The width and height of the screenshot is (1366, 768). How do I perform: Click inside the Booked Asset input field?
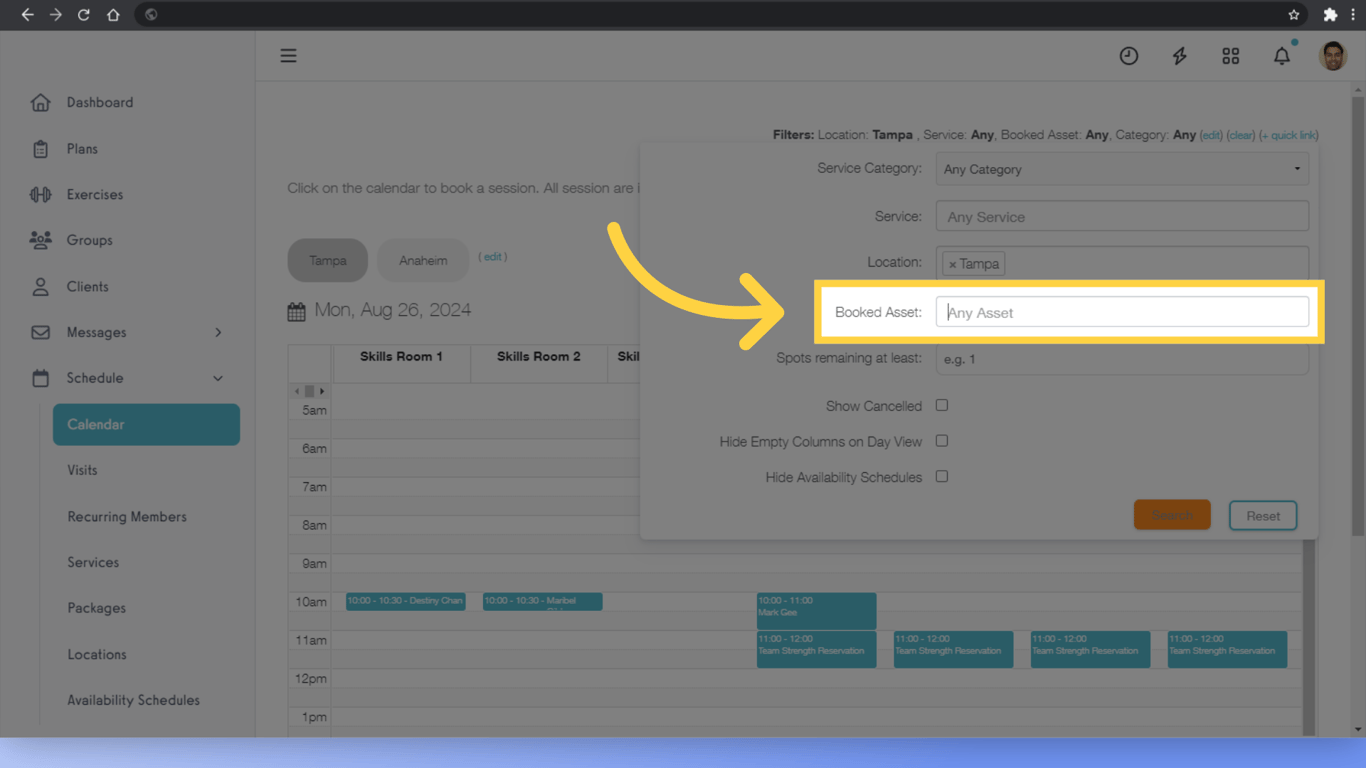tap(1122, 311)
